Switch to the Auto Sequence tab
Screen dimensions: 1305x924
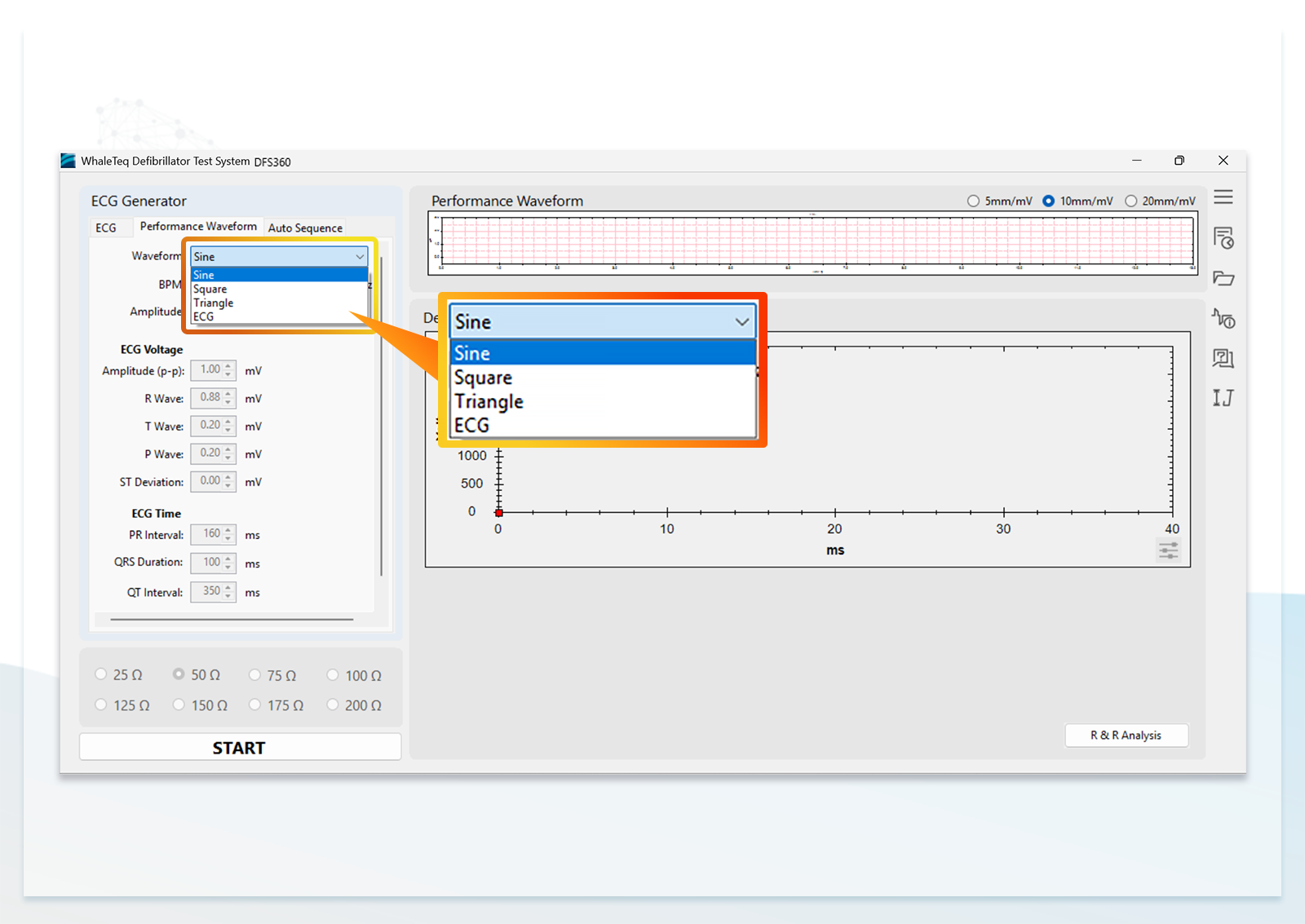305,228
